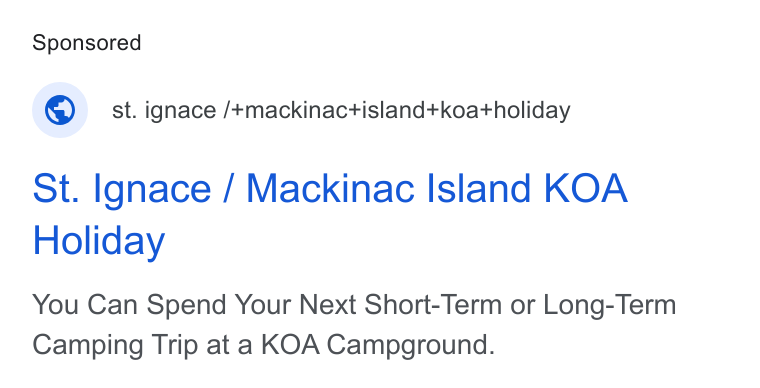Open the St. Ignace / Mackinac Island KOA link

point(330,214)
